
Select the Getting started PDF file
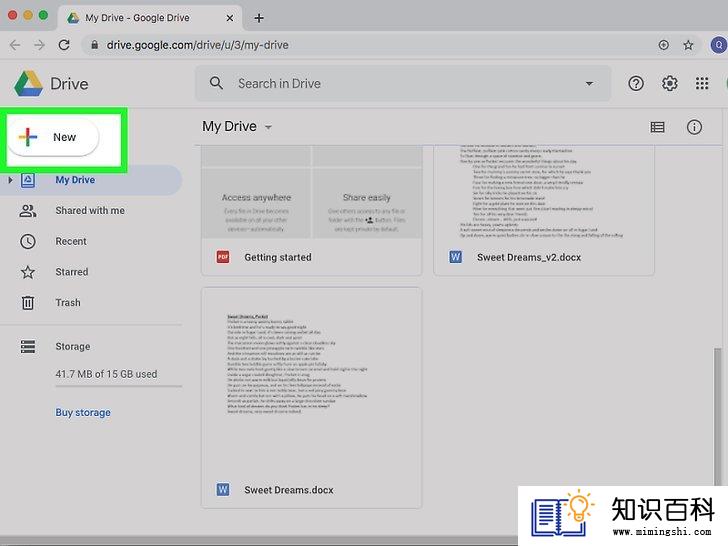(312, 210)
